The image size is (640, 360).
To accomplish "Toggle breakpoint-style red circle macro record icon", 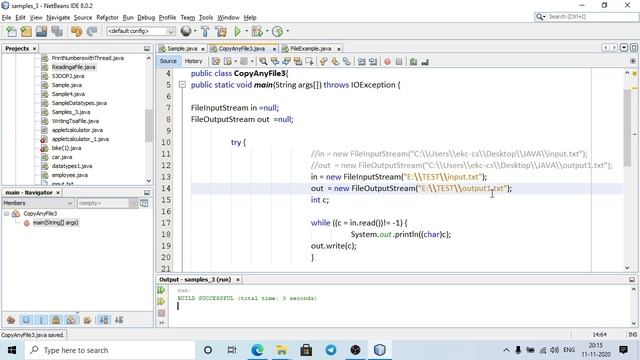I will pyautogui.click(x=387, y=62).
